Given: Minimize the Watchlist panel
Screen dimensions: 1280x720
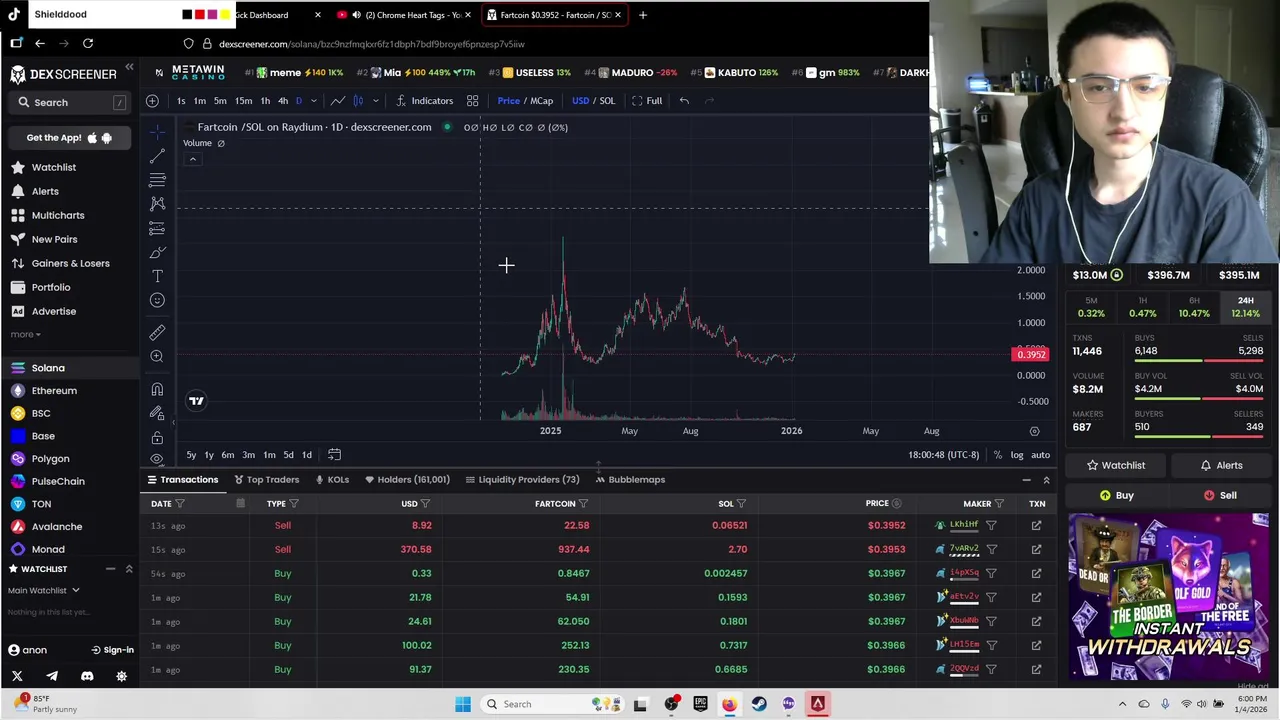Looking at the screenshot, I should tap(110, 569).
